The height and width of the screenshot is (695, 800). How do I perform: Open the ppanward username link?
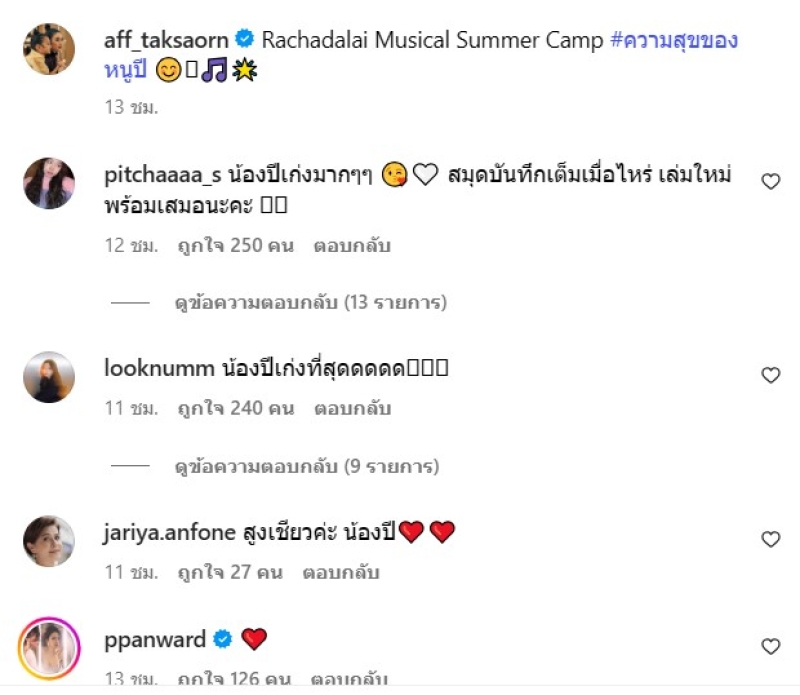(155, 640)
